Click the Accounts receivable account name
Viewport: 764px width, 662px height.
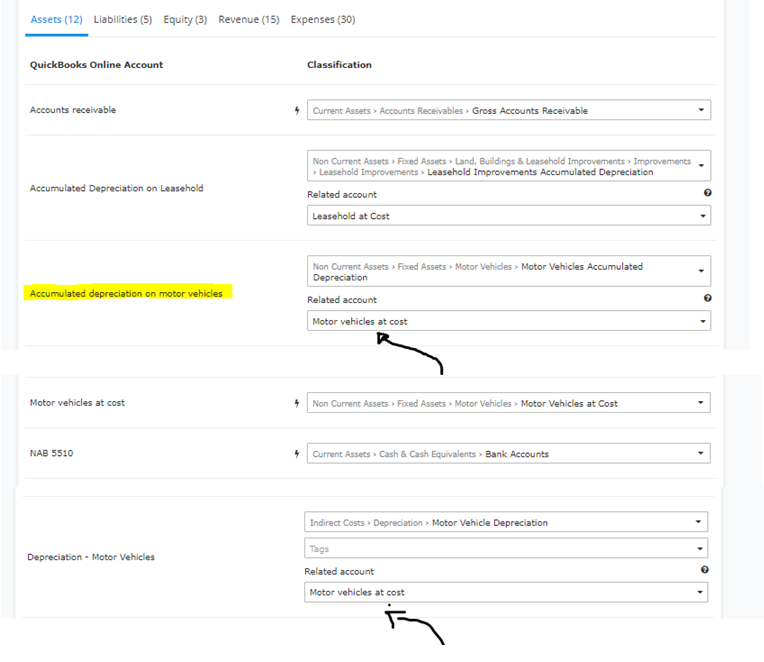(73, 110)
